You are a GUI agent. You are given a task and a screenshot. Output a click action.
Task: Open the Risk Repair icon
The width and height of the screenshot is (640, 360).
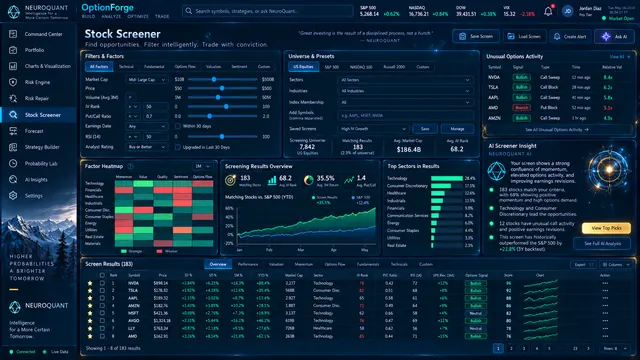[13, 98]
